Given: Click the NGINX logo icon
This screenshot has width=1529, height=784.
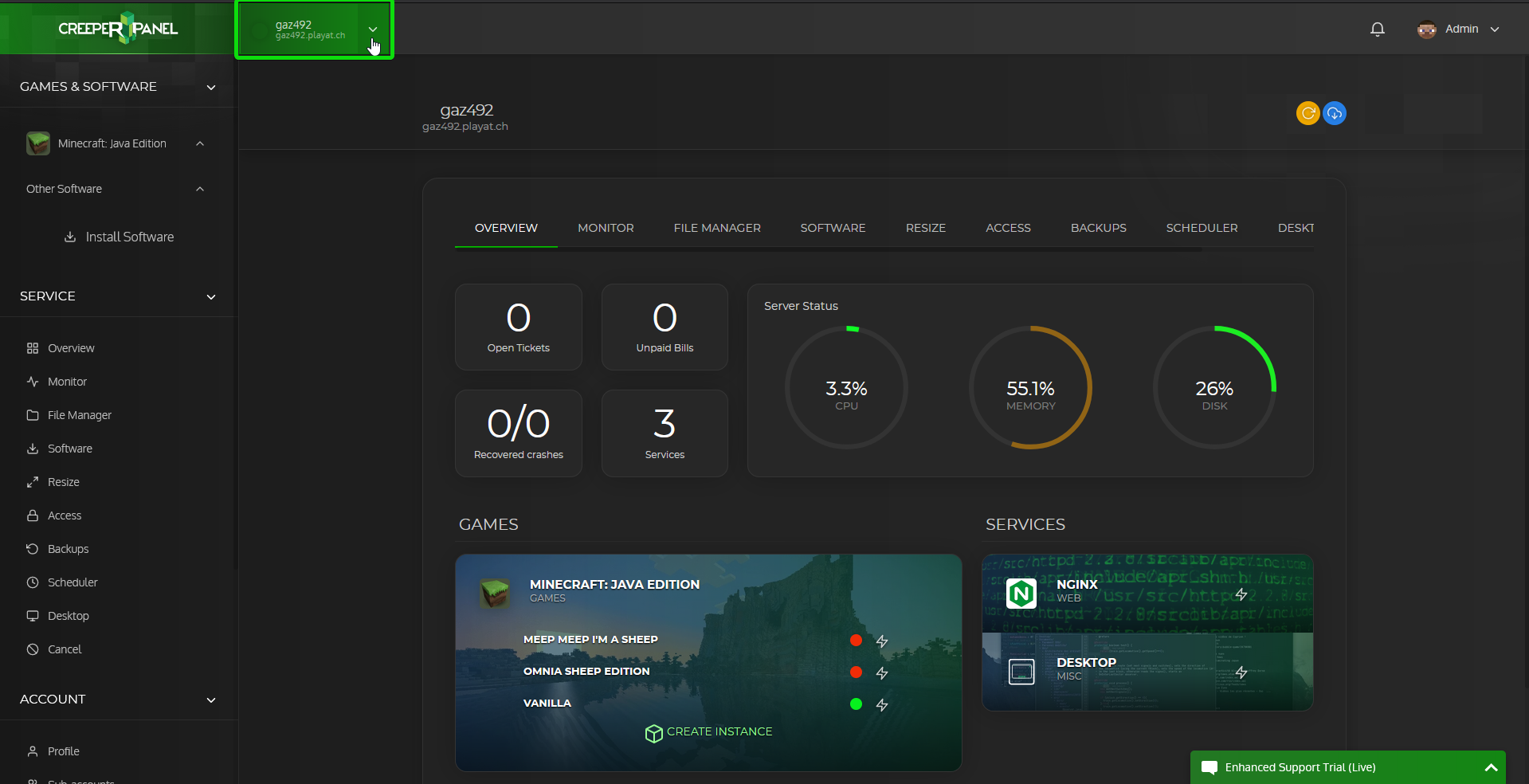Looking at the screenshot, I should tap(1021, 593).
